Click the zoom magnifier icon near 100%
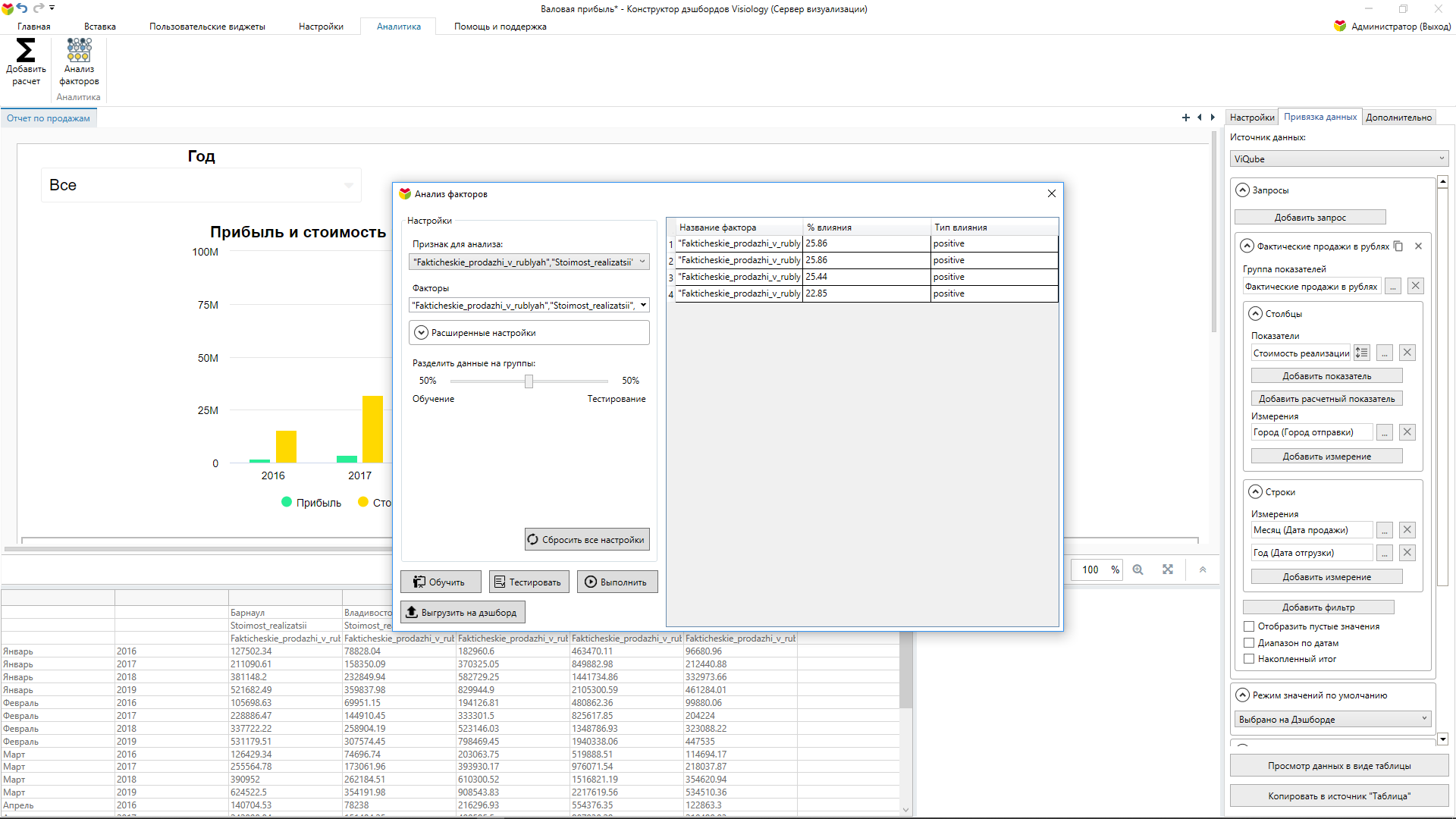 pyautogui.click(x=1137, y=570)
